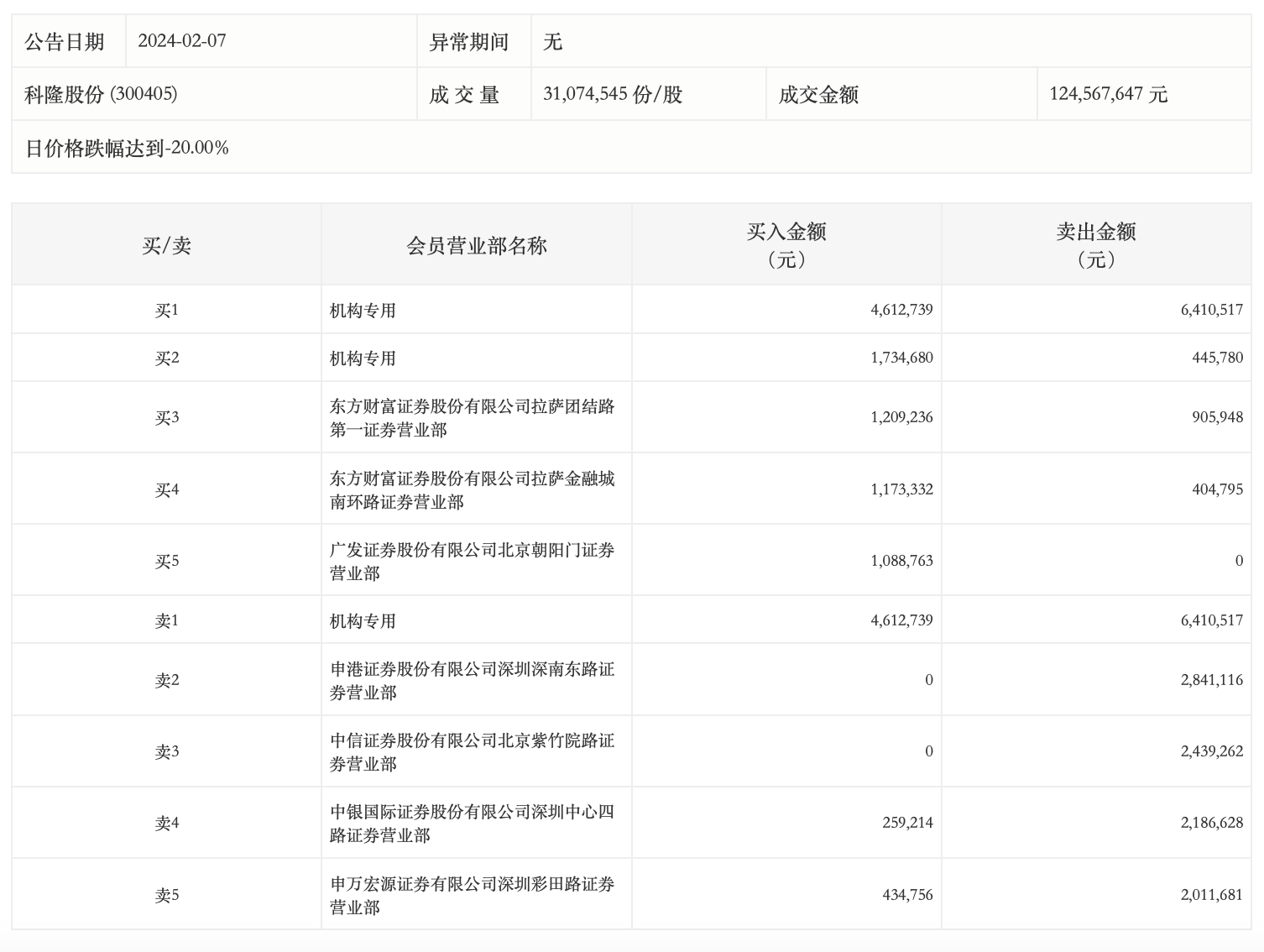
Task: Select the 买1 row label
Action: pyautogui.click(x=166, y=310)
